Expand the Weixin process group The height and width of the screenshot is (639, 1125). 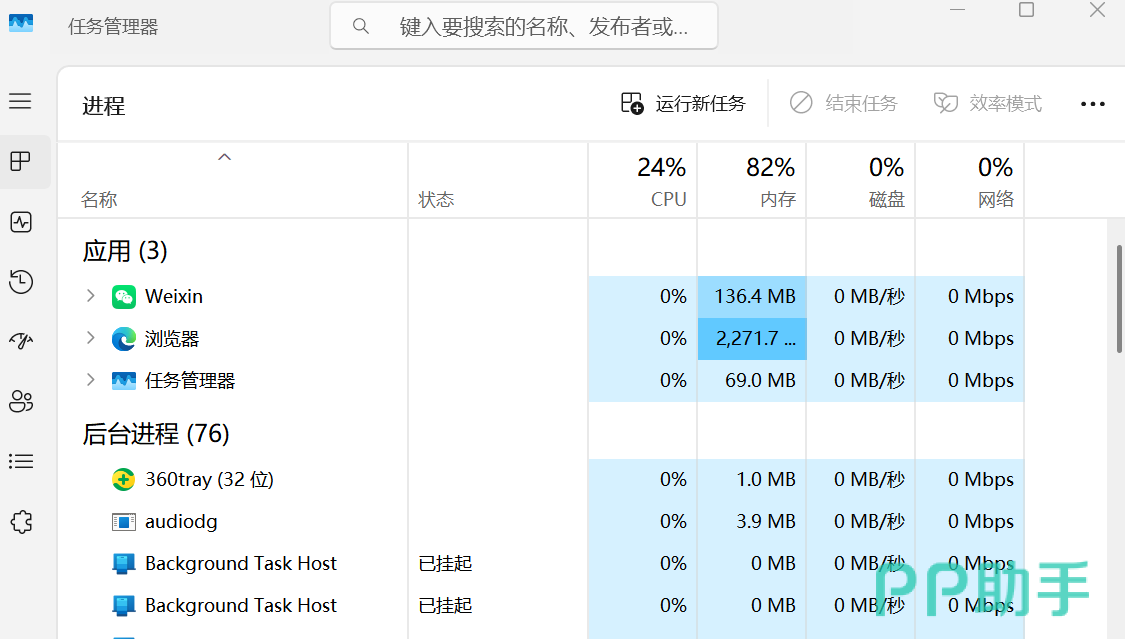point(90,295)
